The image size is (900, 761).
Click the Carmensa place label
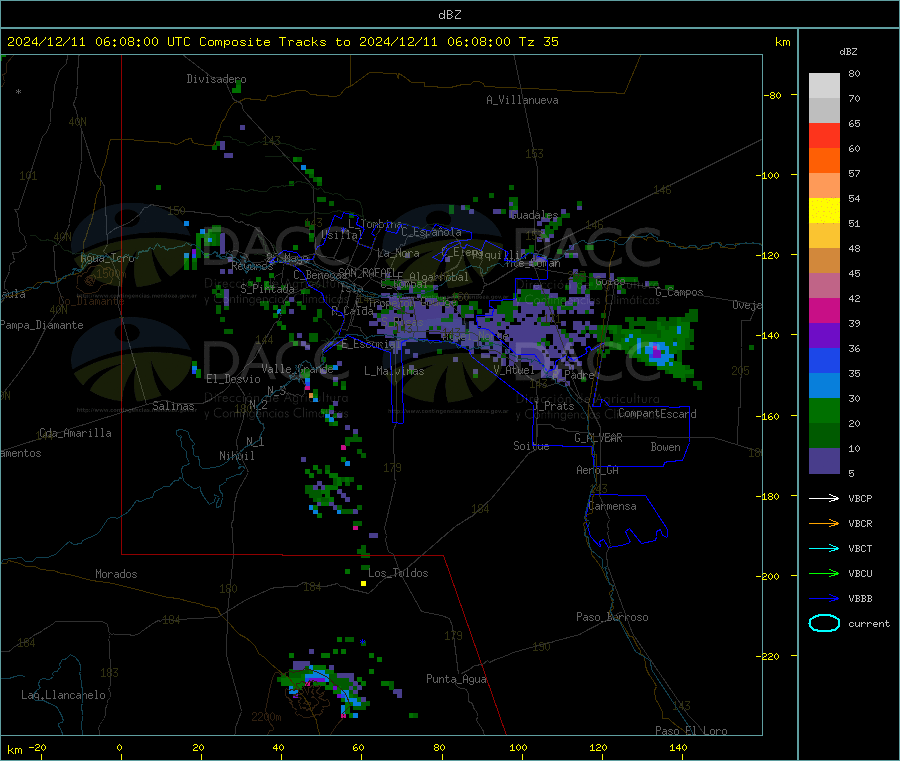[x=612, y=506]
